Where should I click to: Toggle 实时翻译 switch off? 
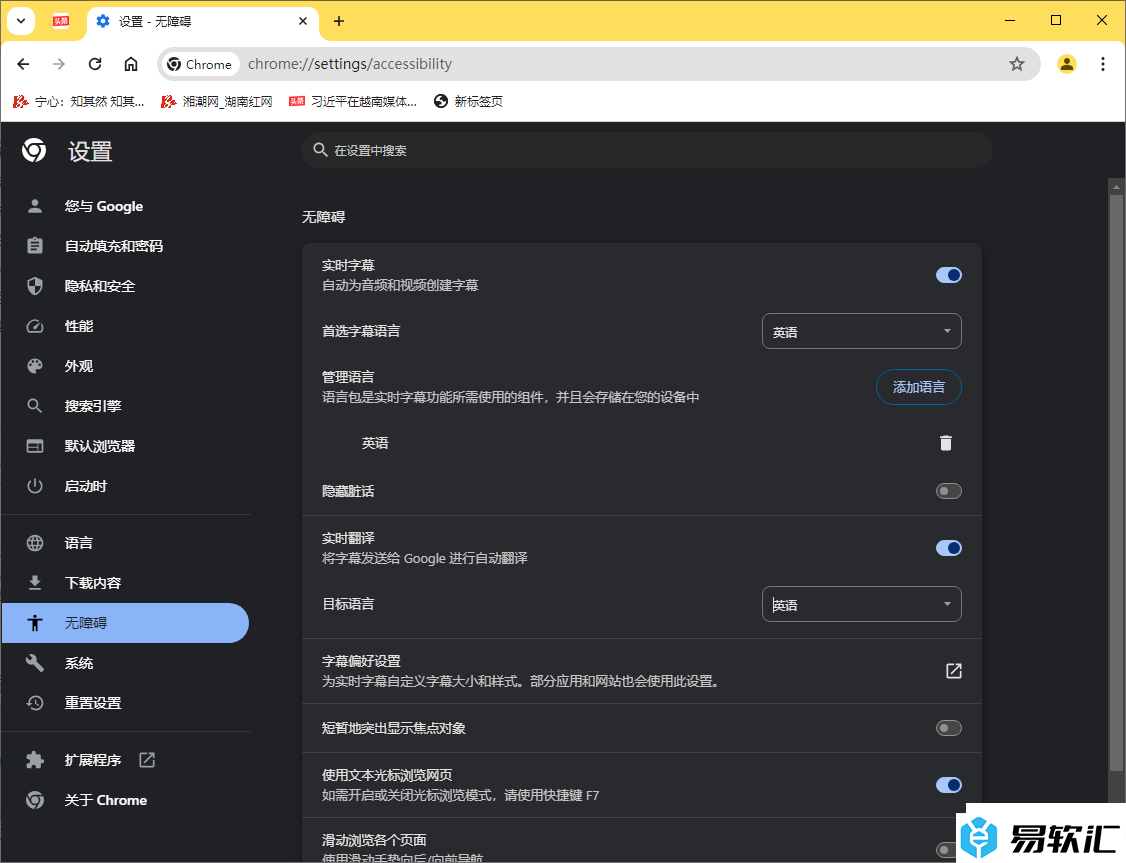[x=948, y=548]
